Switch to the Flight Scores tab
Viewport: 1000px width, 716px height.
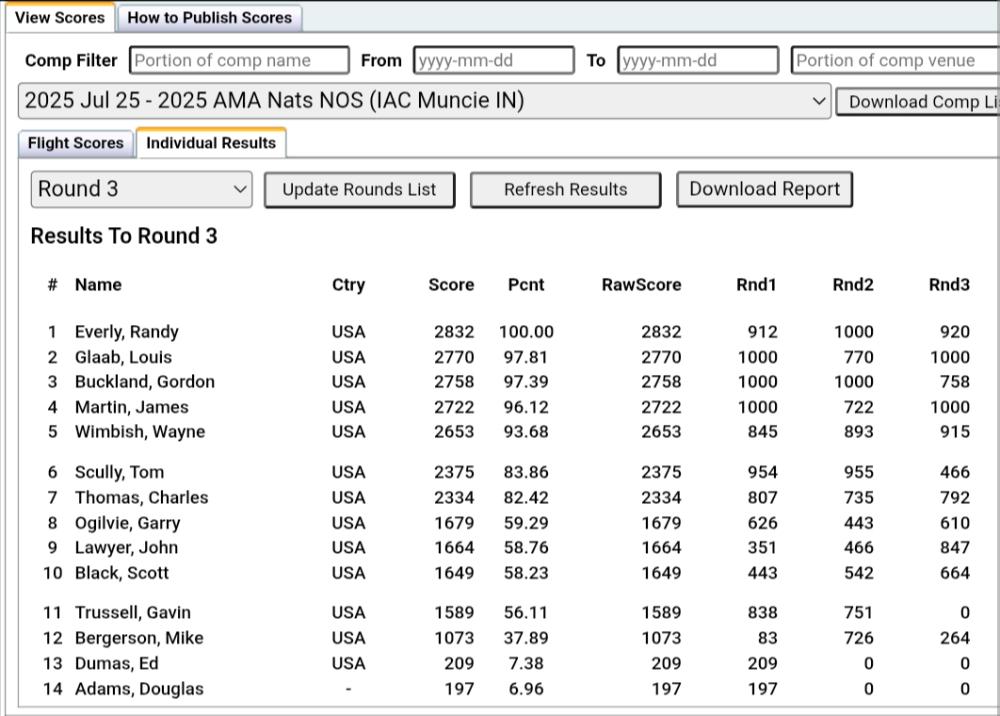pos(74,143)
